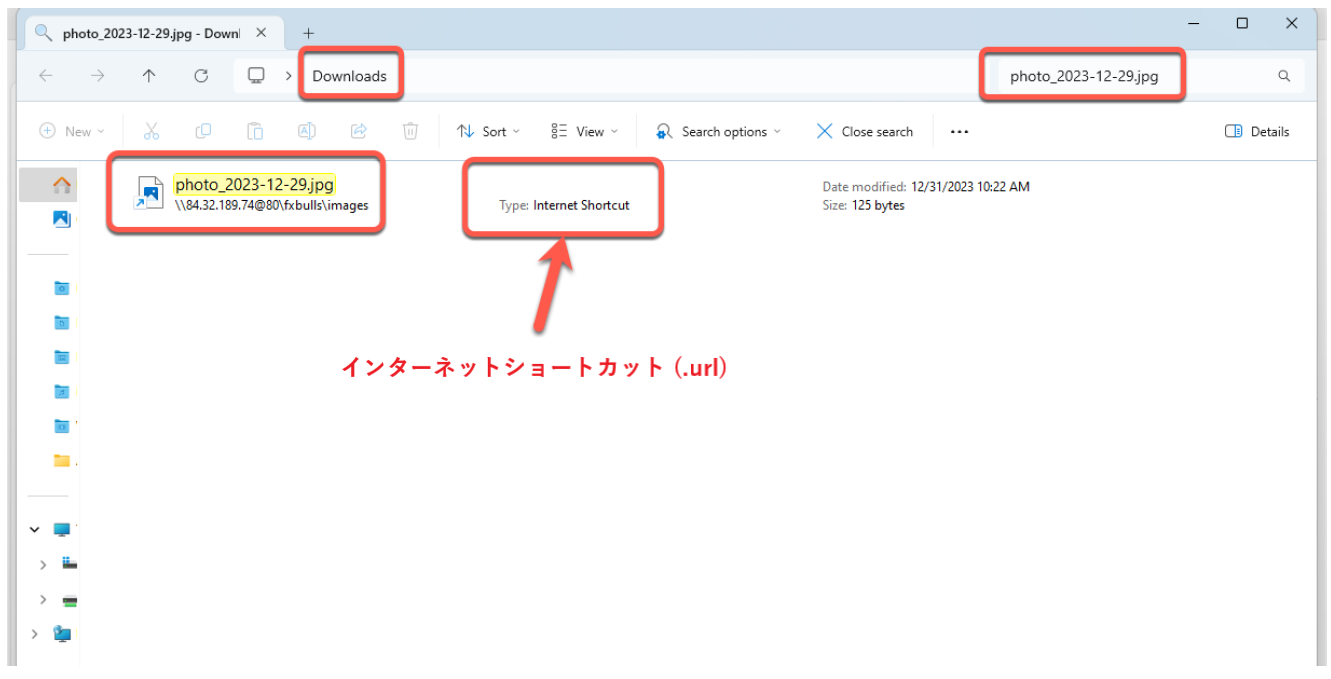Expand the Network tree node
1331x679 pixels.
pos(35,634)
